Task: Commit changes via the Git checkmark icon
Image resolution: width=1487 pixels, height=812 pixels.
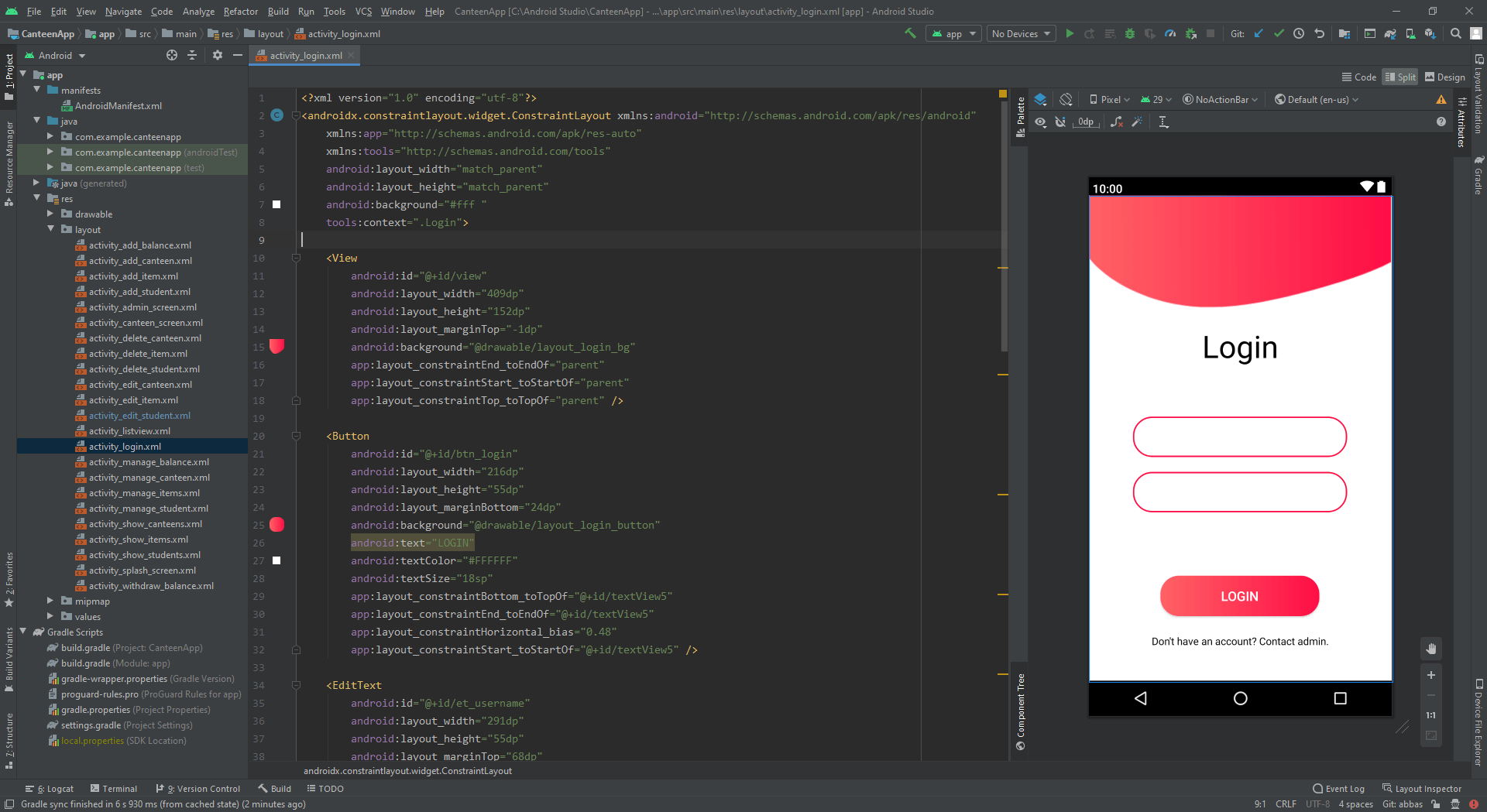Action: (x=1279, y=33)
